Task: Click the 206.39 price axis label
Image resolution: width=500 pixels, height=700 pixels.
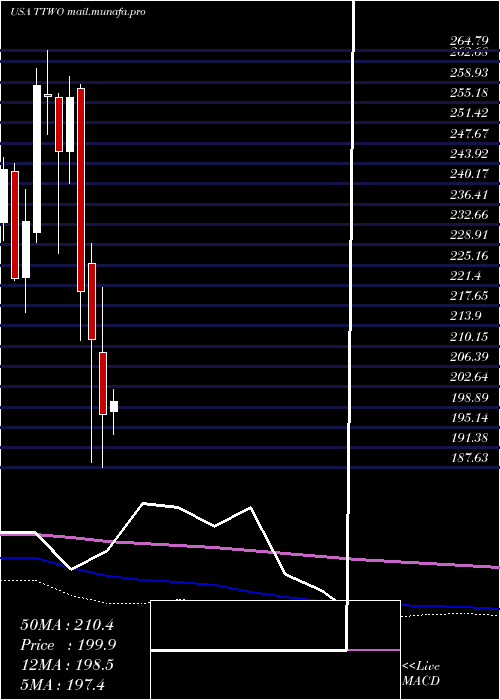Action: [x=469, y=357]
